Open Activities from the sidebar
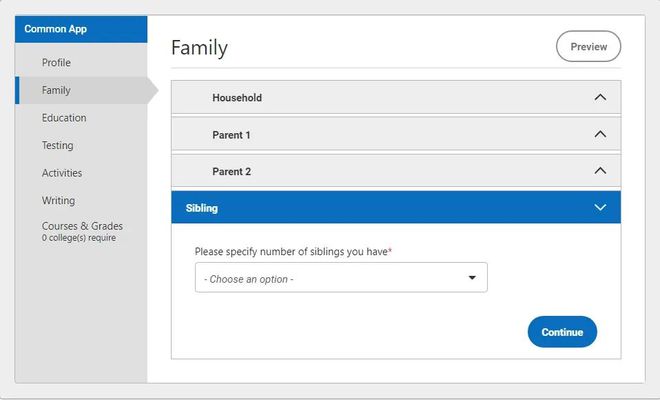660x400 pixels. 62,173
